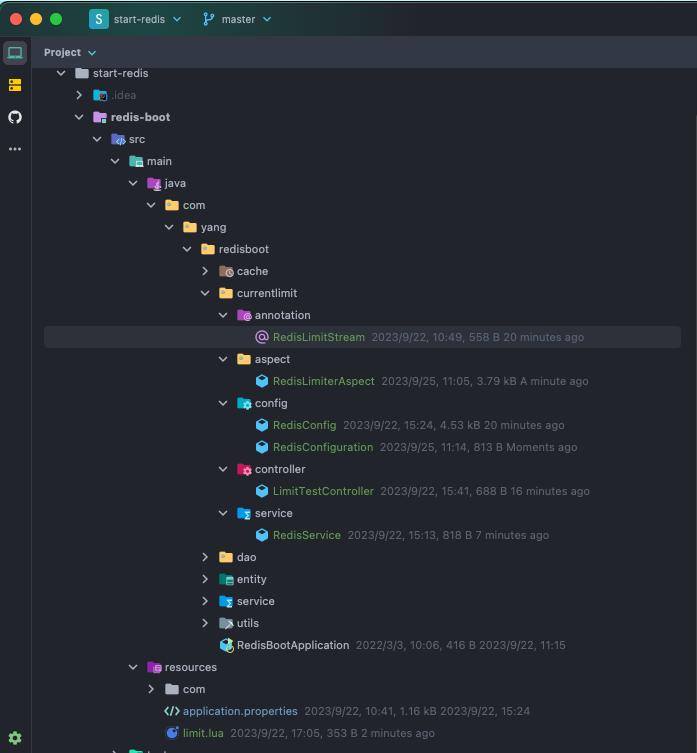Expand the dao package

[x=205, y=557]
